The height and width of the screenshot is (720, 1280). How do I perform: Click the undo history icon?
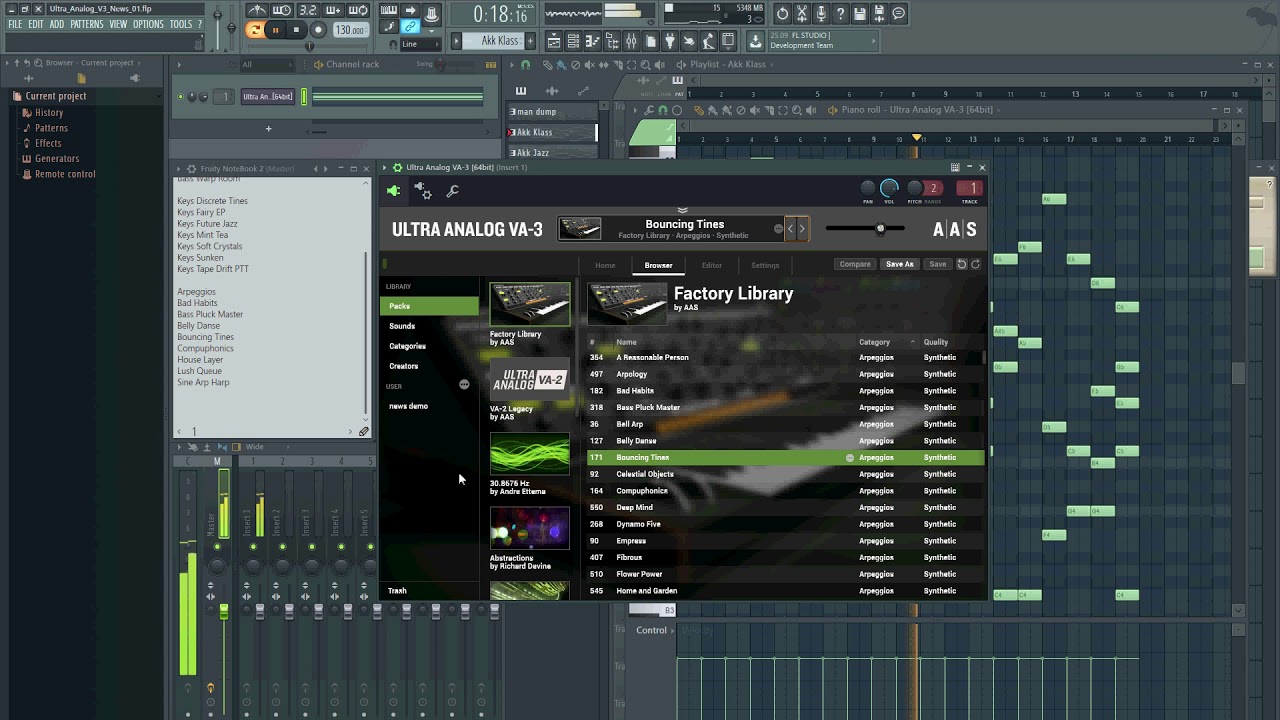tap(782, 14)
